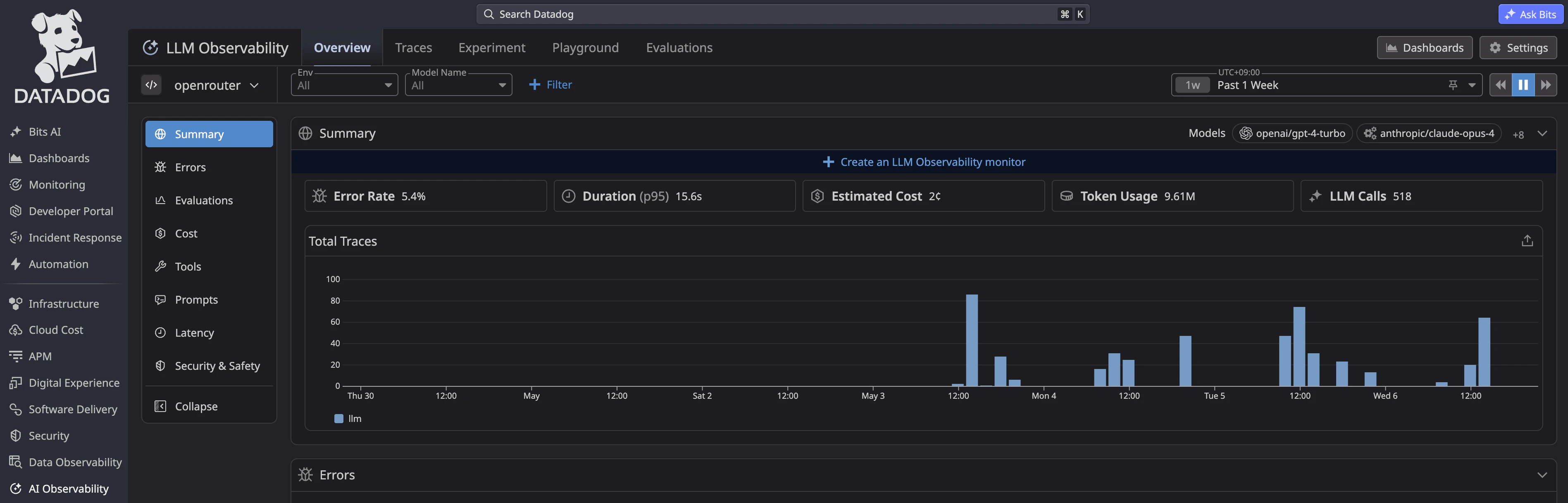
Task: Toggle the llm series in chart legend
Action: pyautogui.click(x=348, y=419)
